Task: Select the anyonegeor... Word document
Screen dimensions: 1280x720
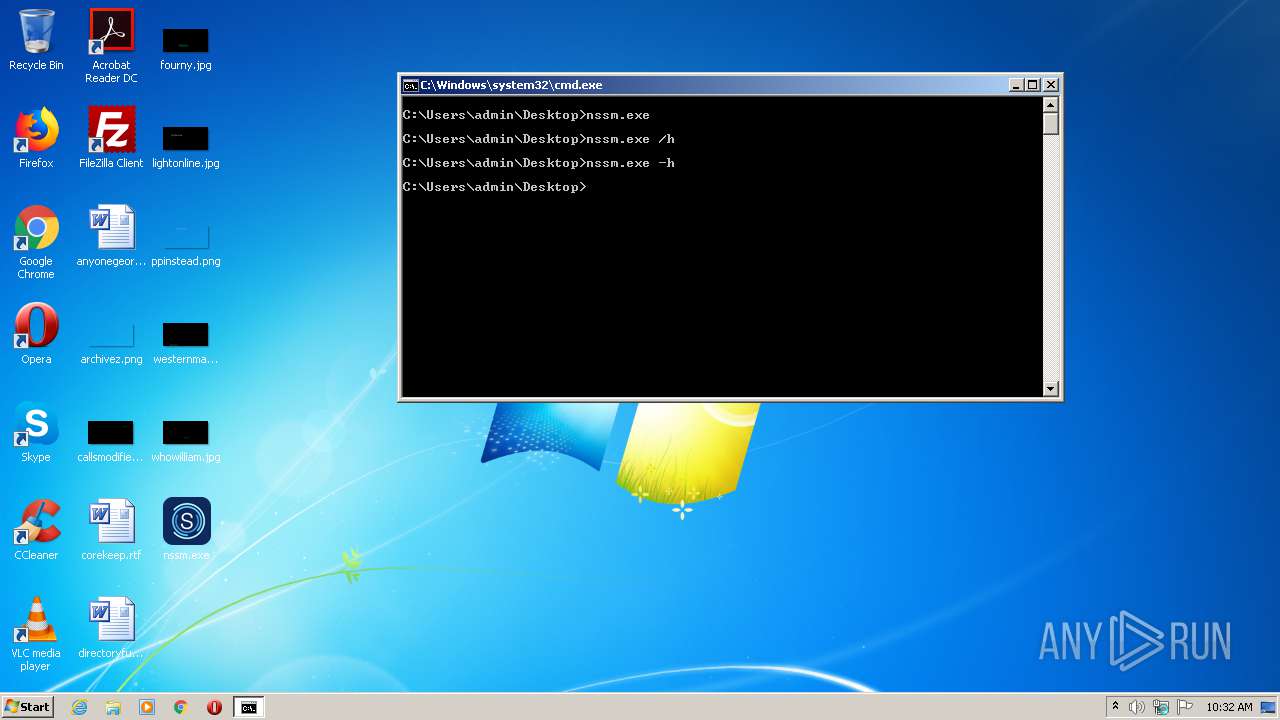Action: tap(111, 236)
